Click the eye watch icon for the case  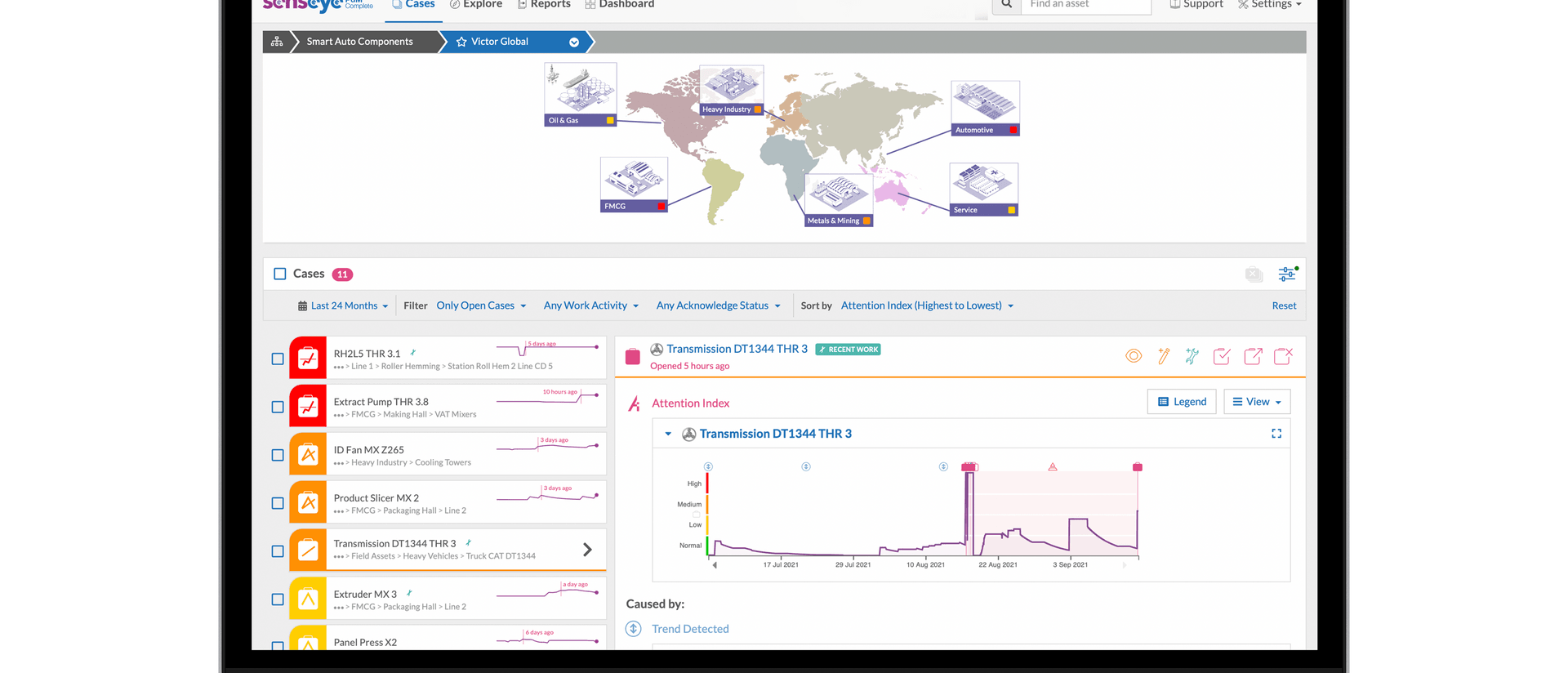[1134, 356]
